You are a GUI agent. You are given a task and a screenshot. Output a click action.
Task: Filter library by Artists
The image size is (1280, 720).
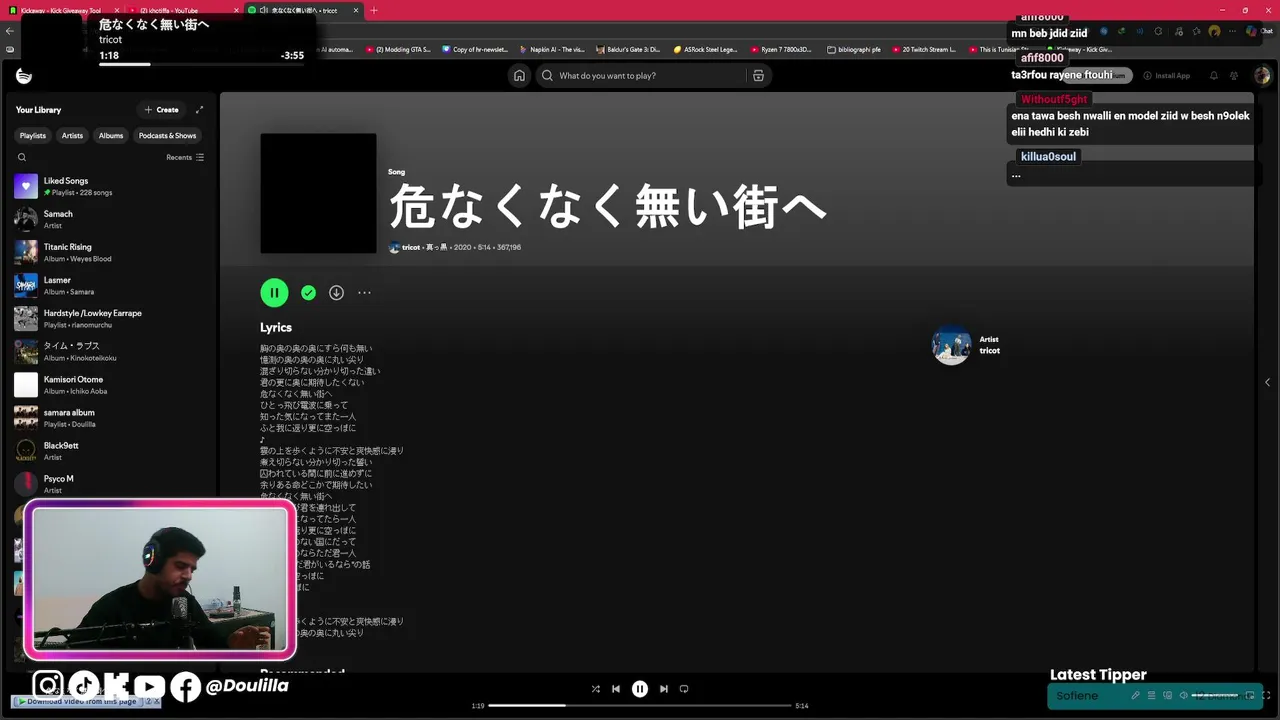tap(72, 135)
